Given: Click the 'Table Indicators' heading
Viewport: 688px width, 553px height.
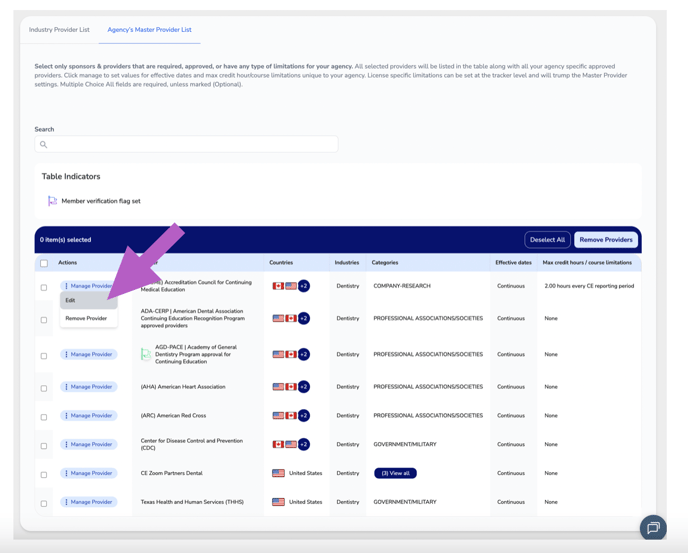Looking at the screenshot, I should click(71, 176).
